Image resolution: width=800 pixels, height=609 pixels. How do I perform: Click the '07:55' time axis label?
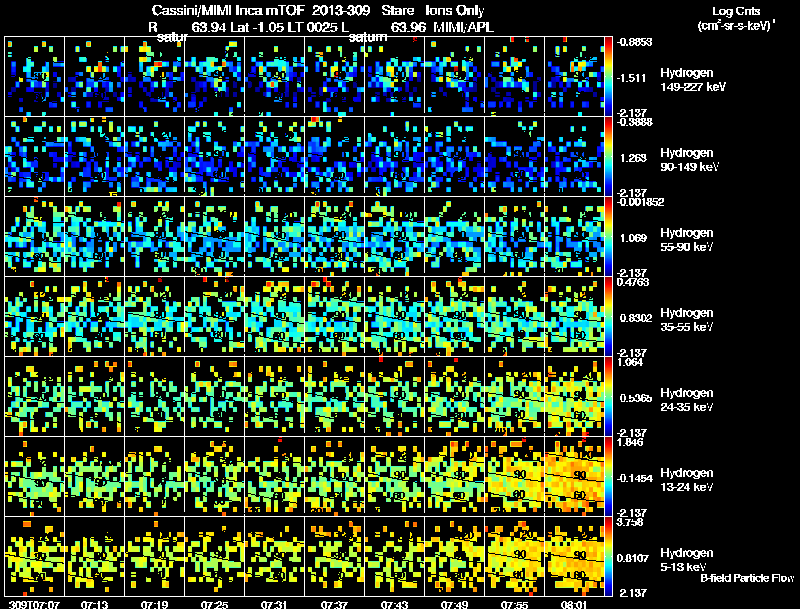[514, 604]
